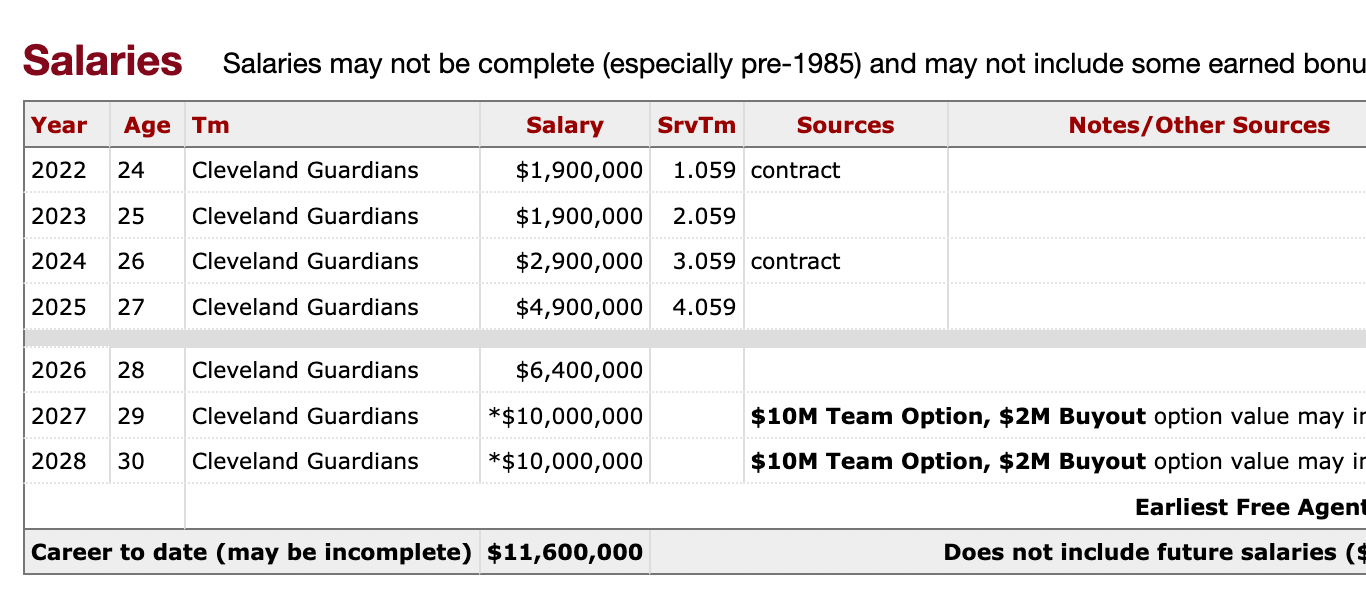This screenshot has height=604, width=1366.
Task: Click the Notes/Other Sources column header
Action: [x=1199, y=125]
